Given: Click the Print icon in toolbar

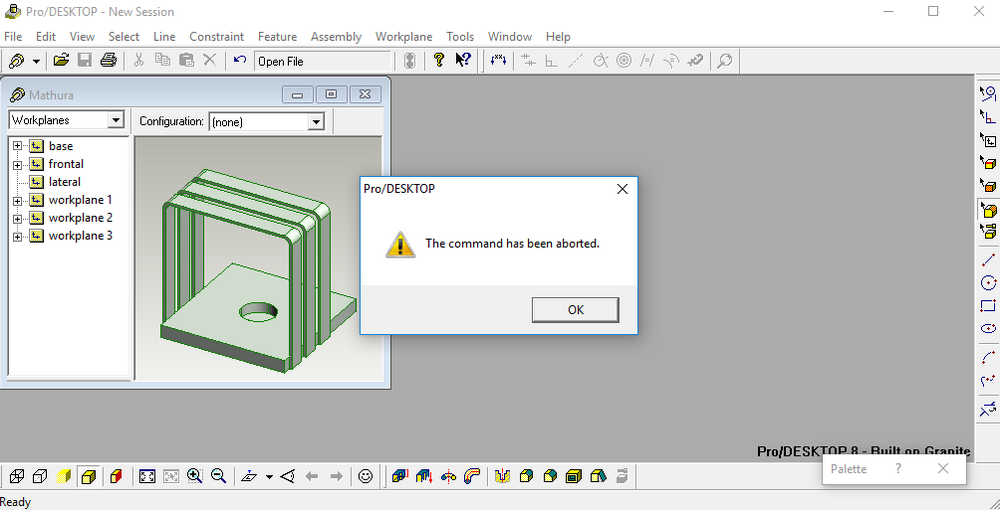Looking at the screenshot, I should 108,61.
